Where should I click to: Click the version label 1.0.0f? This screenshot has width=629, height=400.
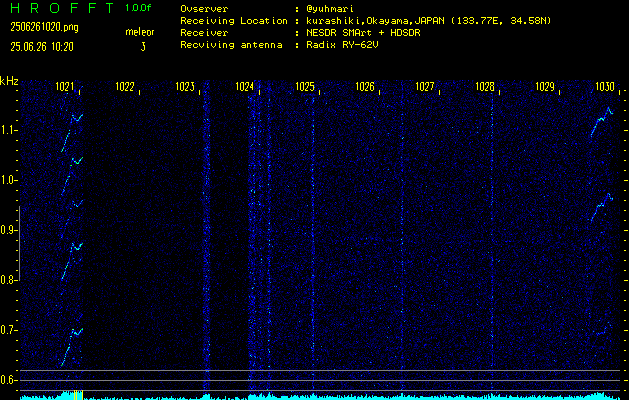[138, 8]
